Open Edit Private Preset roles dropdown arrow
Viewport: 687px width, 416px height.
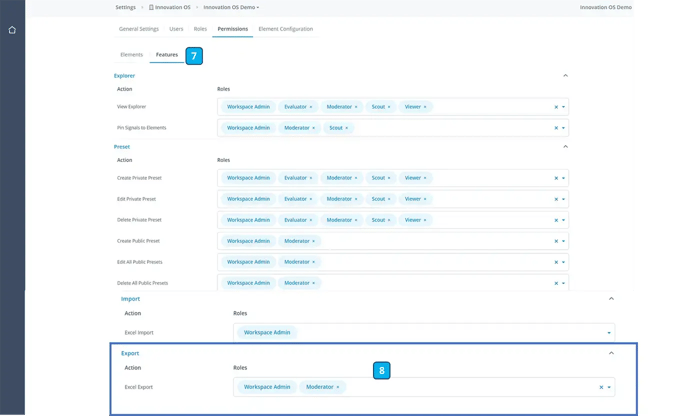coord(563,199)
